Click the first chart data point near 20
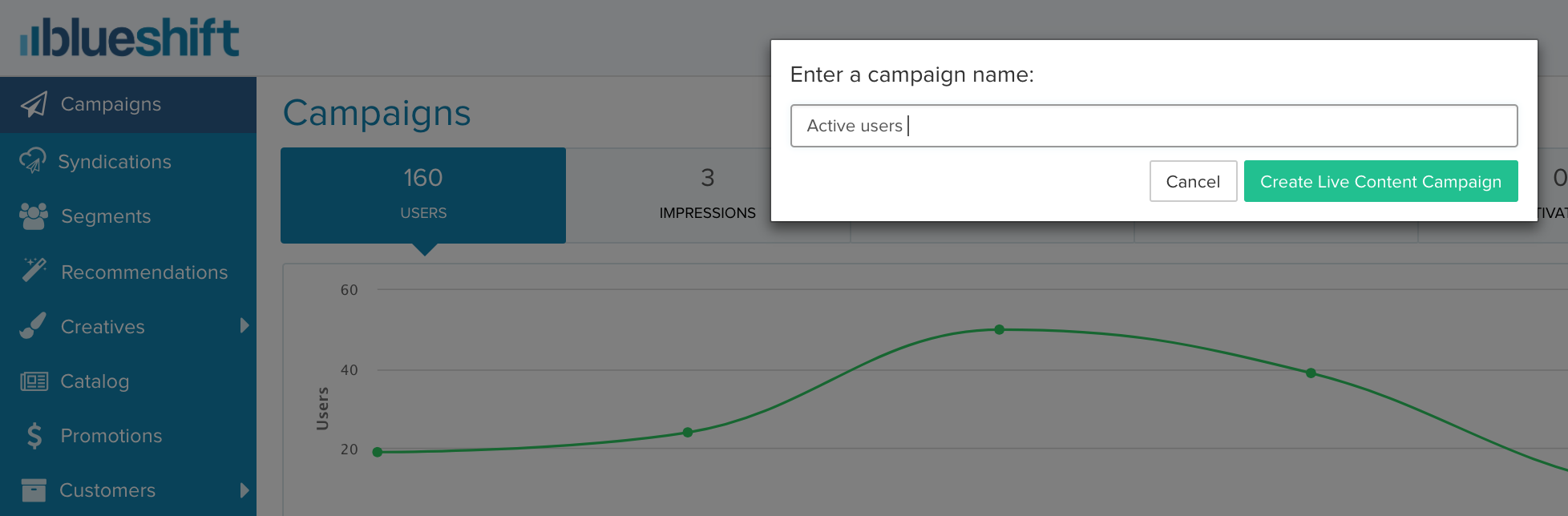The image size is (1568, 516). [x=378, y=452]
